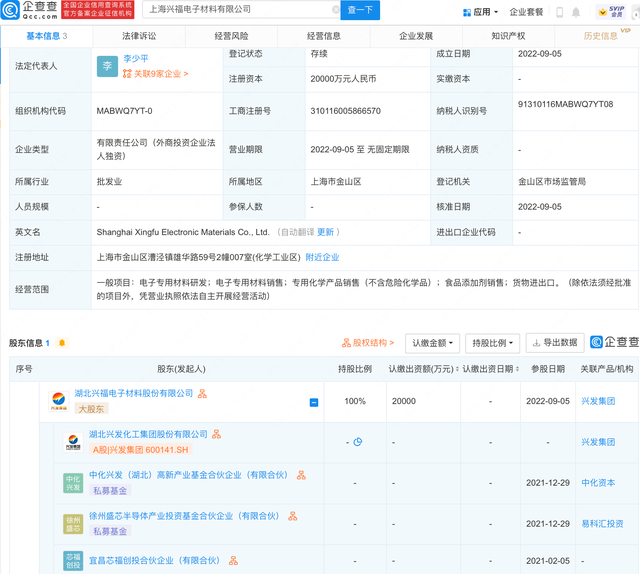Viewport: 640px width, 574px height.
Task: Open the 持股比例 sort dropdown
Action: click(492, 343)
